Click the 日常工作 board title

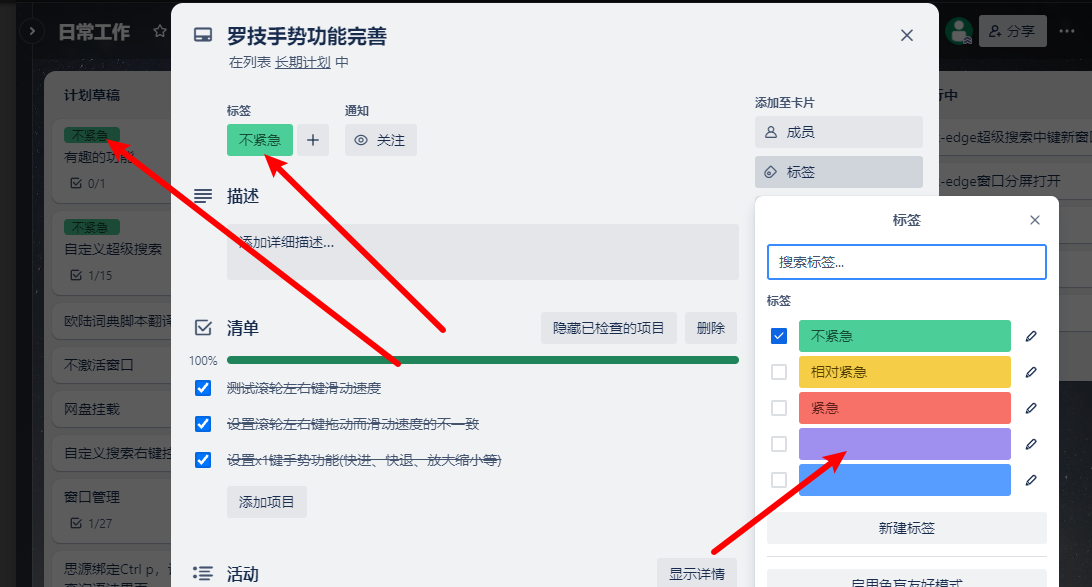[x=94, y=32]
